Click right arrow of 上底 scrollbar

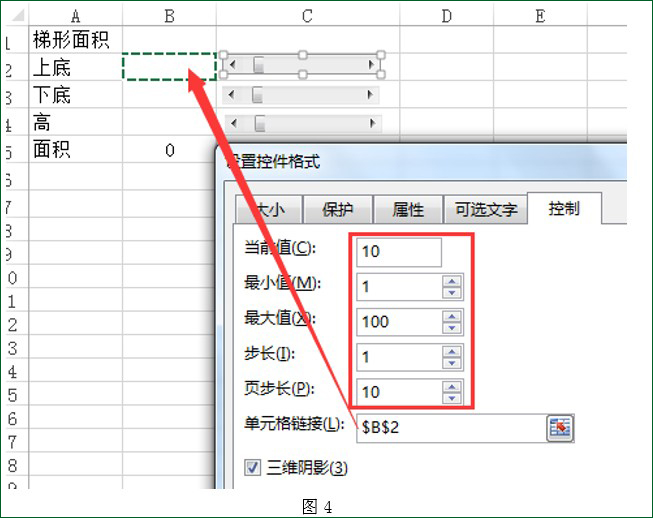371,65
